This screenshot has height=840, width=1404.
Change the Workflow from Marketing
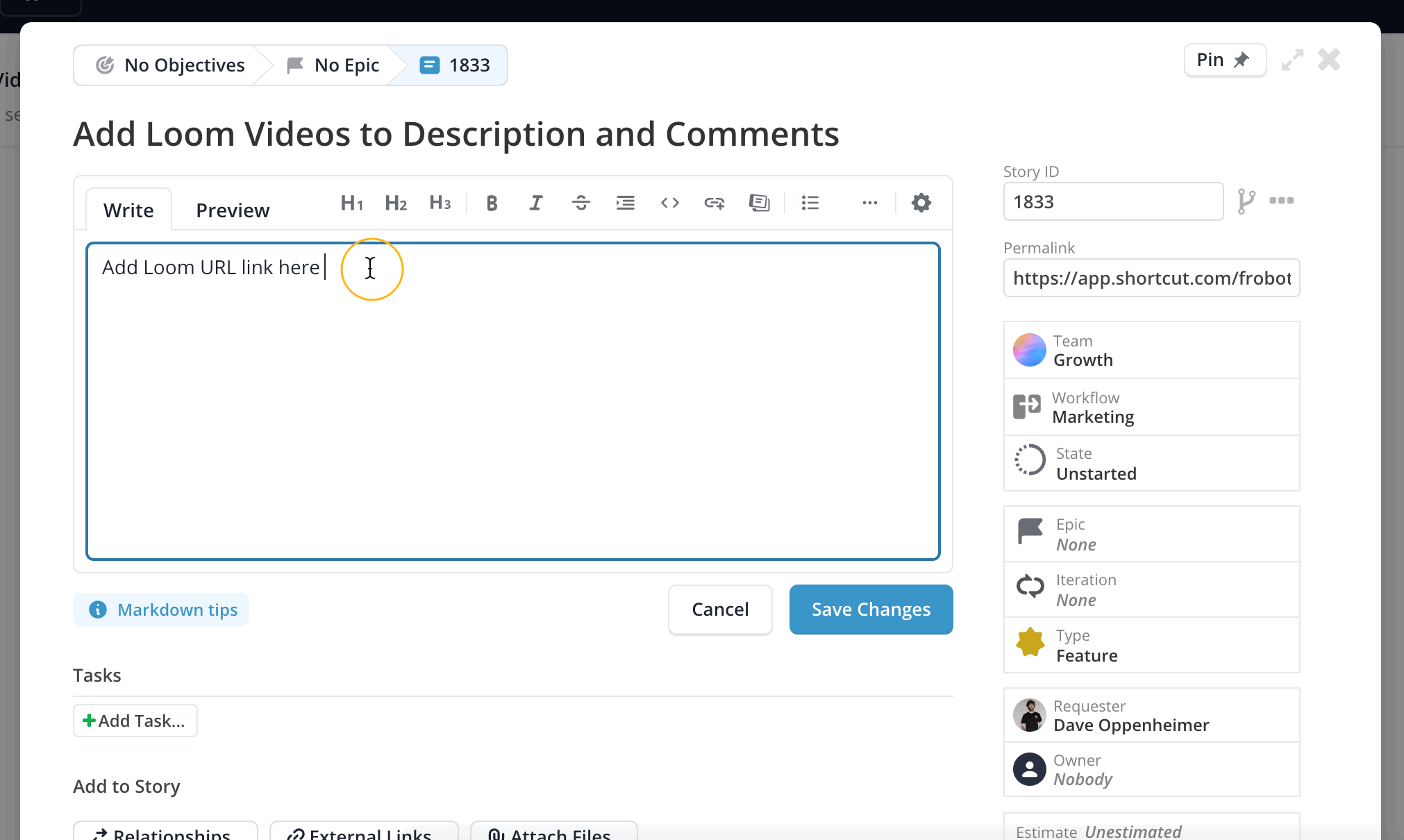click(1151, 407)
